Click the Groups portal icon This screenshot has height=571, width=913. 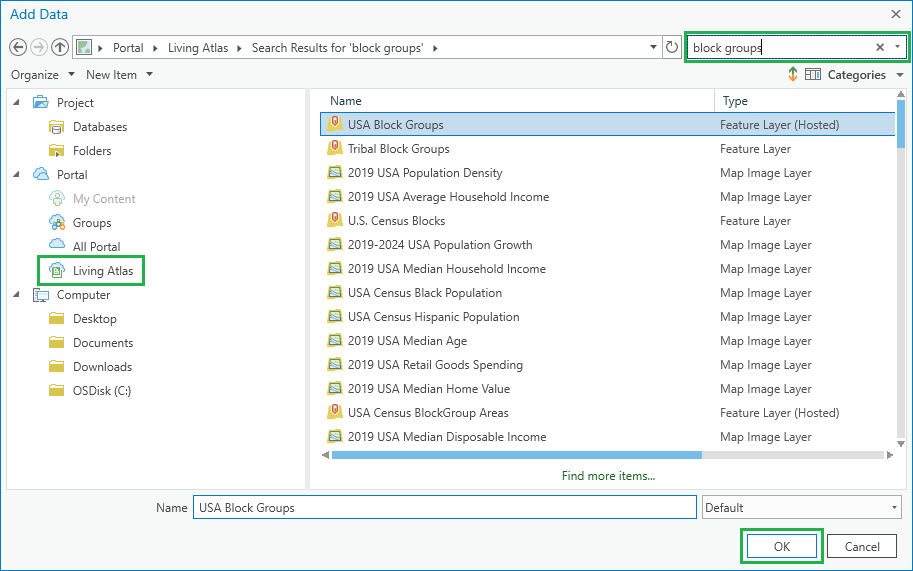click(x=57, y=223)
